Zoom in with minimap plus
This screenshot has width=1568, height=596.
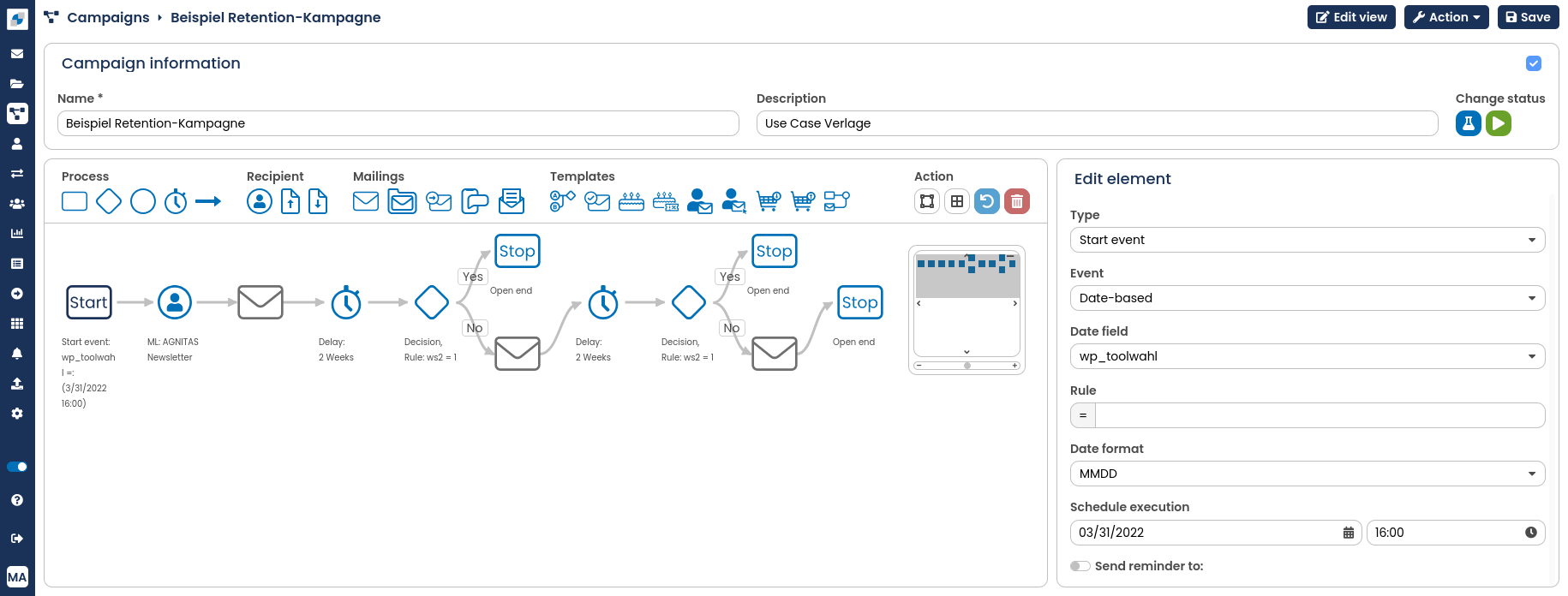[1014, 366]
